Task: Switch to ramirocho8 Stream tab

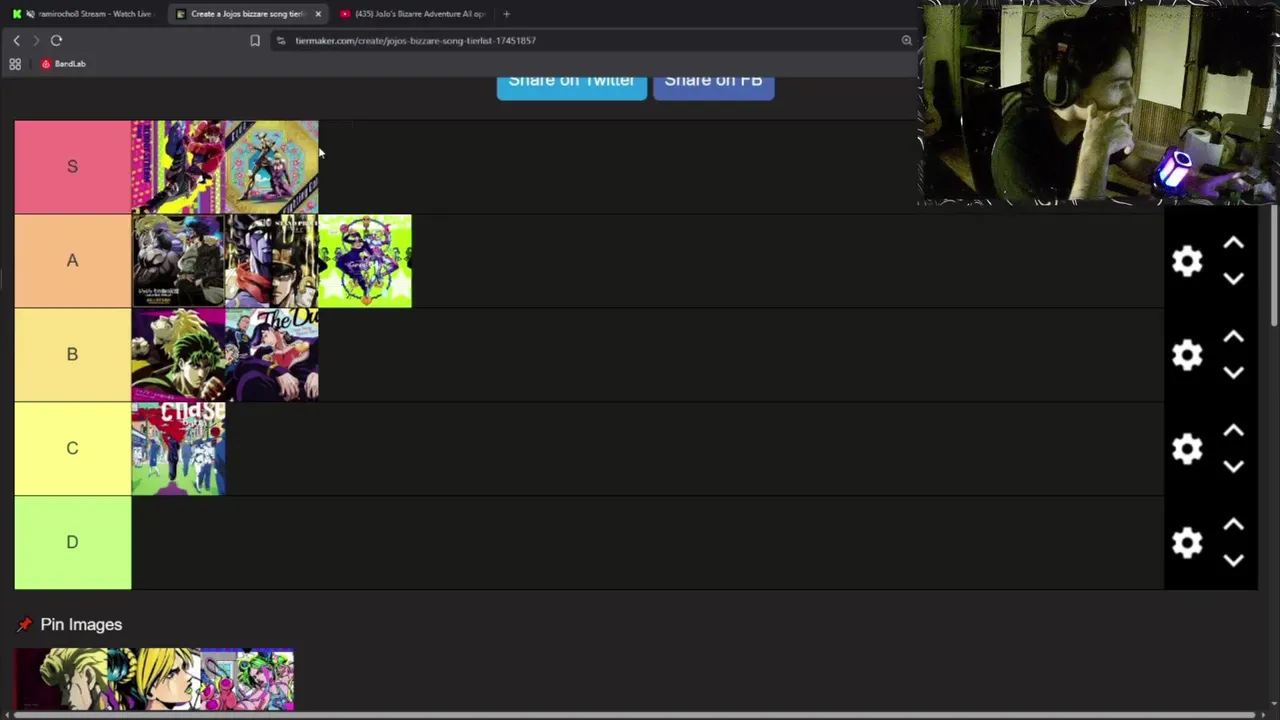Action: coord(82,14)
